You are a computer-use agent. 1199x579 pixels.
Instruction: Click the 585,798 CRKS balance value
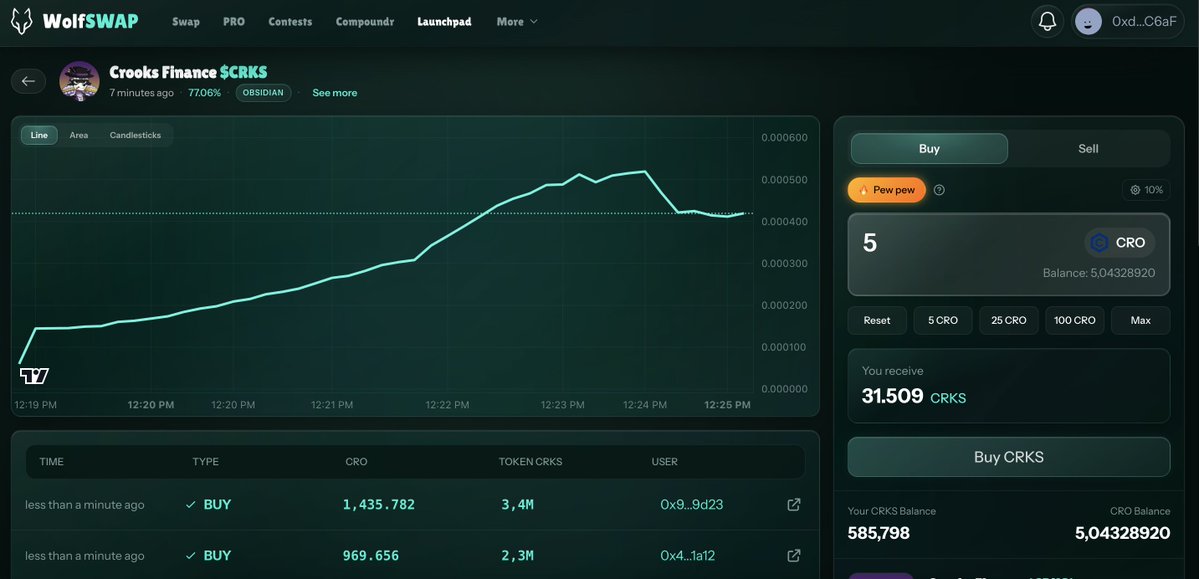879,533
